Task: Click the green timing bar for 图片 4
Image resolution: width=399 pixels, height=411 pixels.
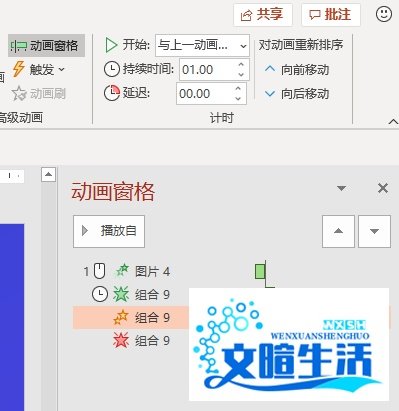Action: (260, 271)
